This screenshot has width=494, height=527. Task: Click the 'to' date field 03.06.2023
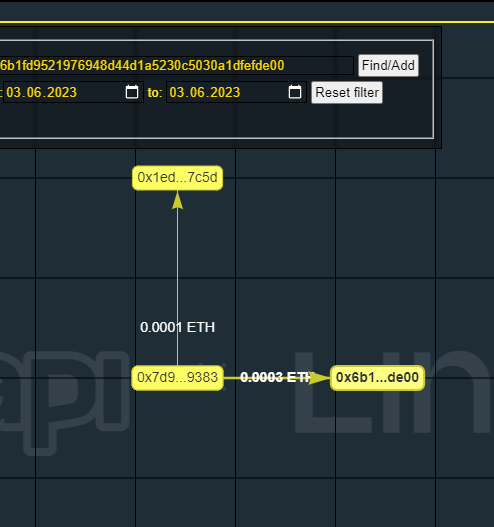point(236,92)
